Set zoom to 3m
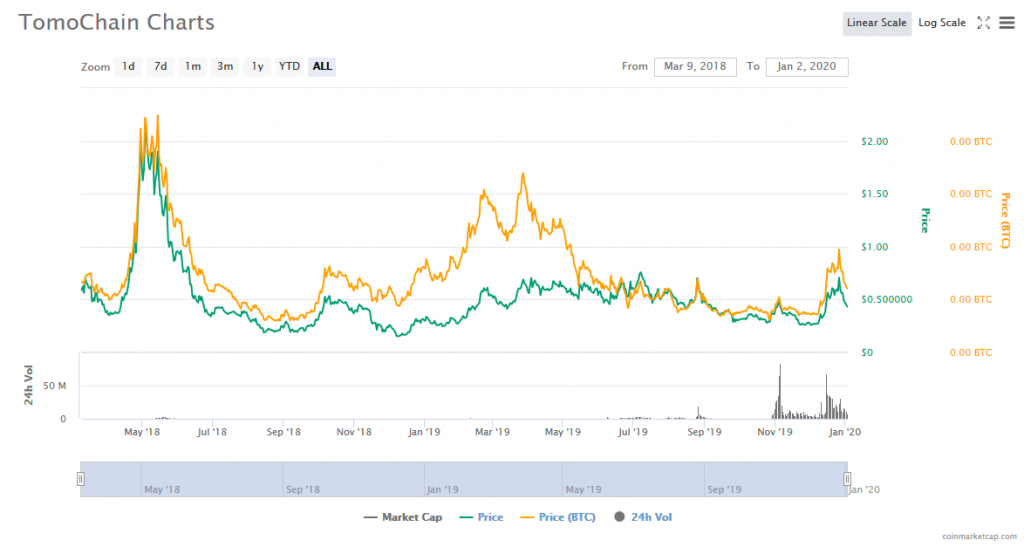 click(x=225, y=67)
